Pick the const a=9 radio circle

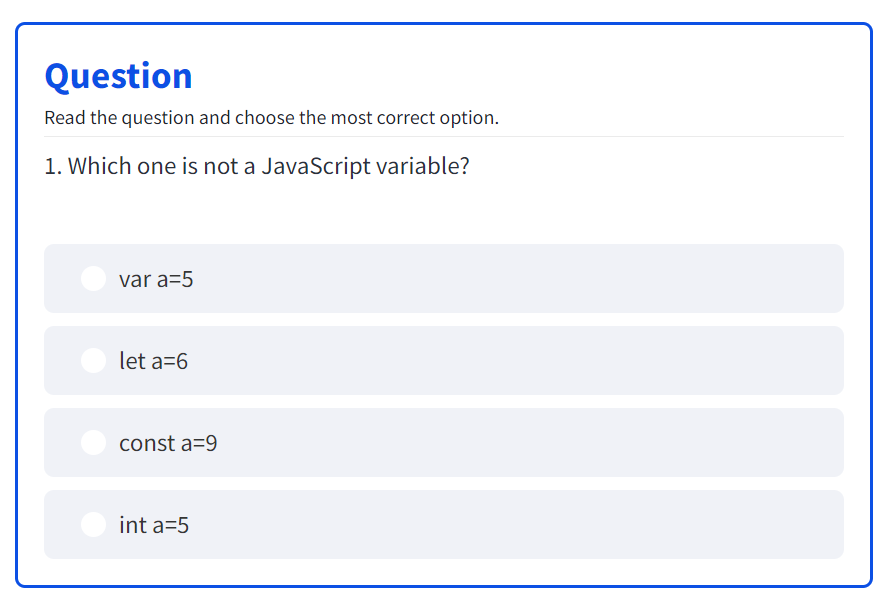click(93, 443)
